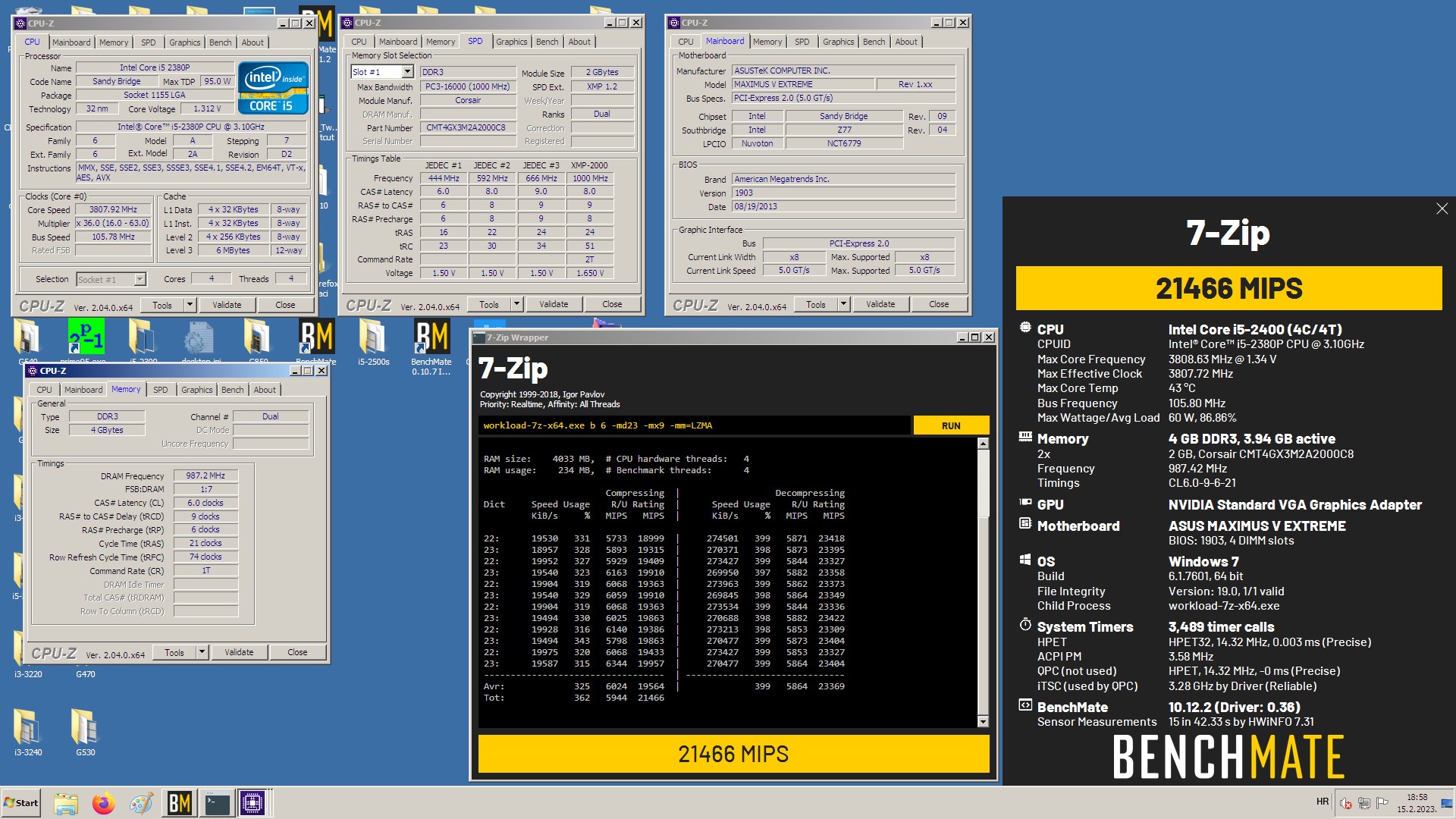The height and width of the screenshot is (819, 1456).
Task: Click the 7-Zip output scrollbar up arrow
Action: (x=983, y=444)
